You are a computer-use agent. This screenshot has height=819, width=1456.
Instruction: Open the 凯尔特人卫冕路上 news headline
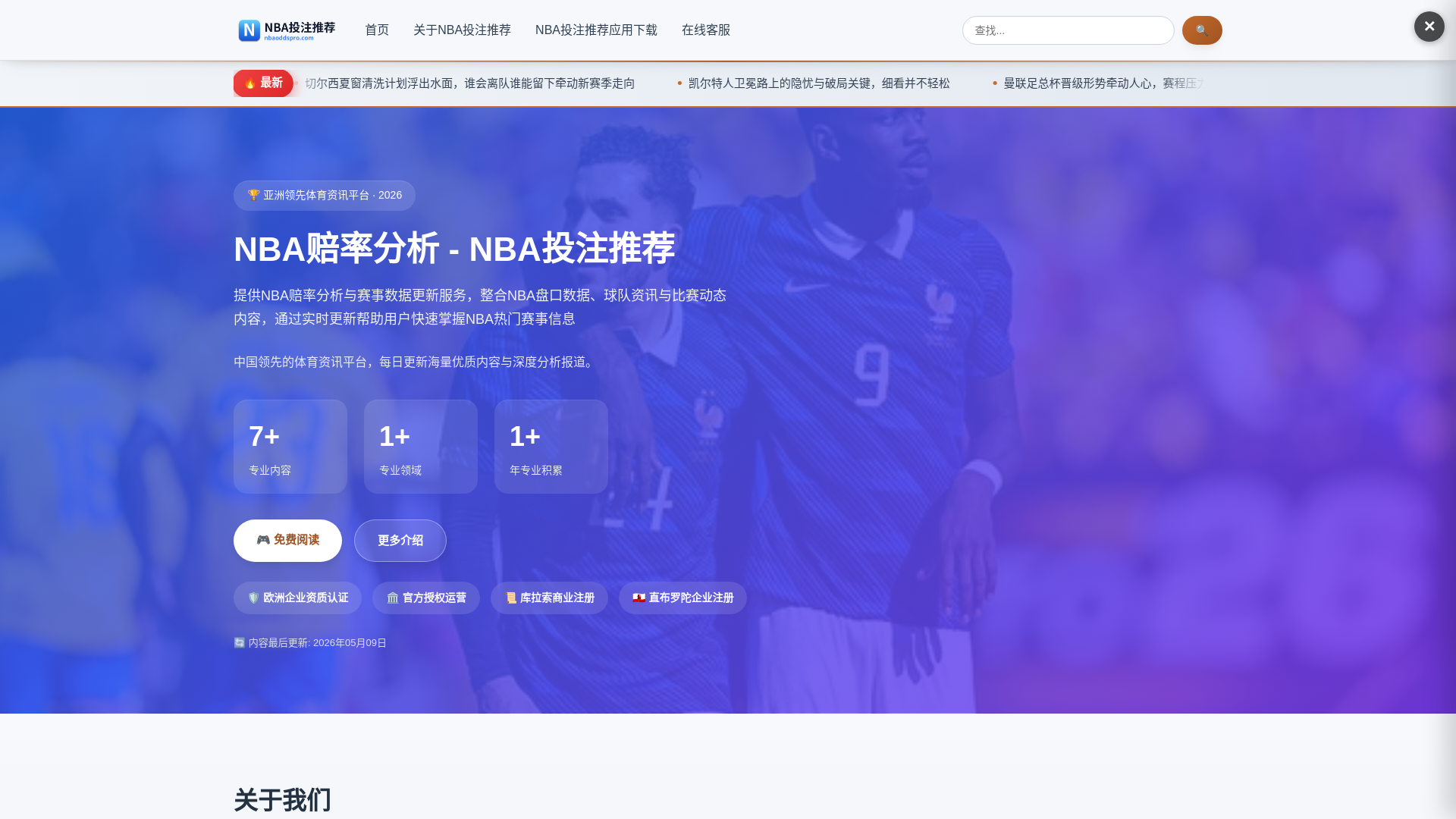(819, 83)
